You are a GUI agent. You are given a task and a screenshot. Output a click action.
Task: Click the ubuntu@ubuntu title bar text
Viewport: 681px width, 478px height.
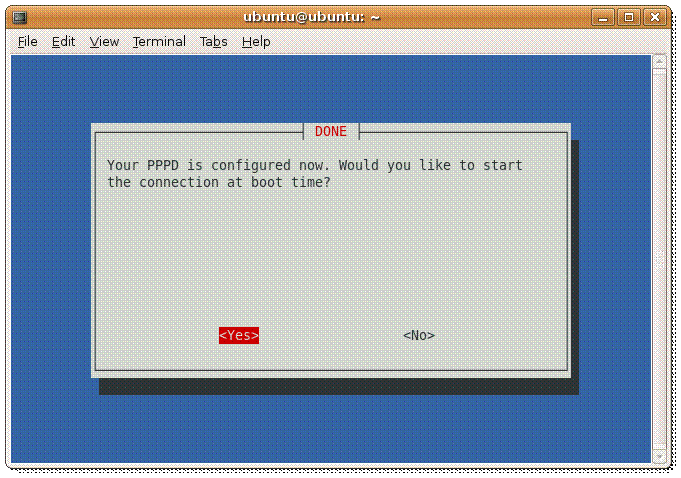click(311, 17)
